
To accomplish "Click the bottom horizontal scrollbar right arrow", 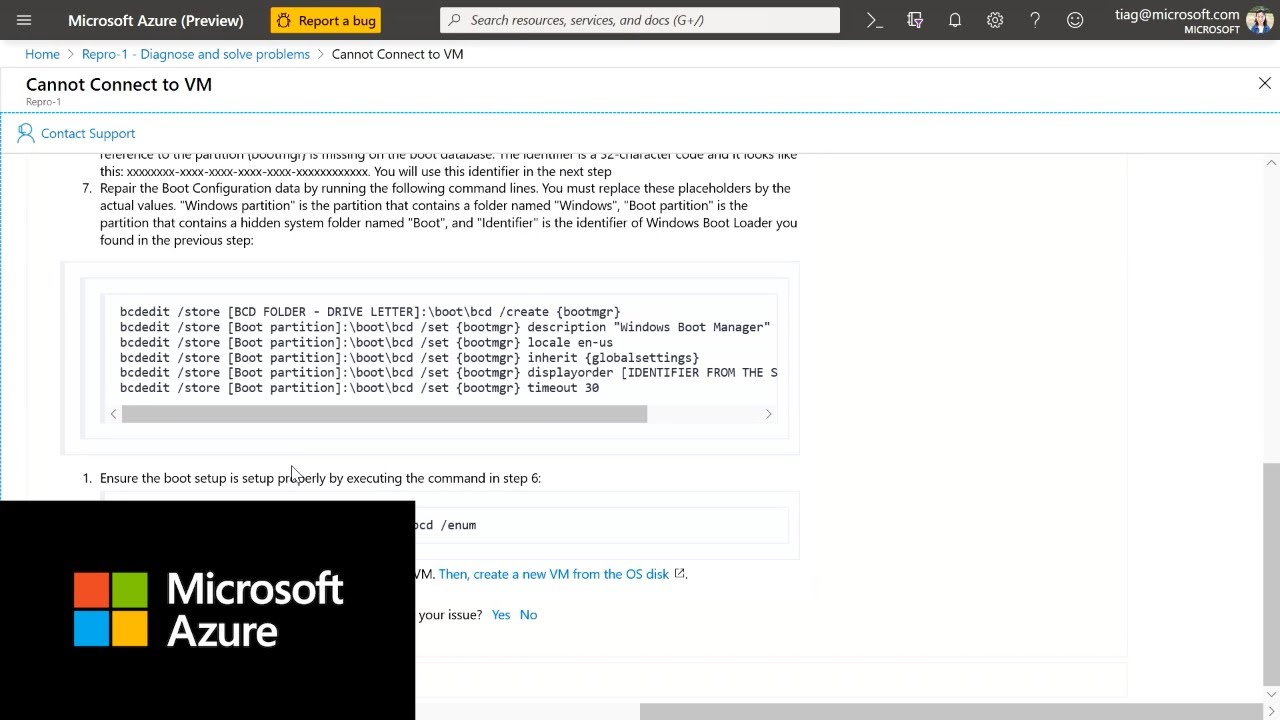I will tap(1271, 712).
